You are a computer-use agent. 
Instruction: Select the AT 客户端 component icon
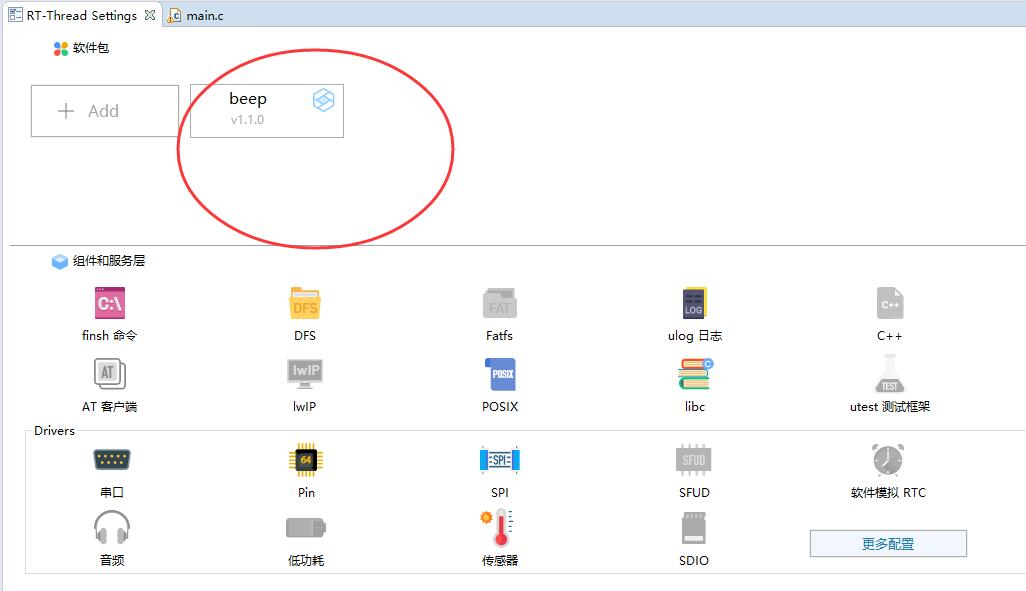click(x=110, y=374)
